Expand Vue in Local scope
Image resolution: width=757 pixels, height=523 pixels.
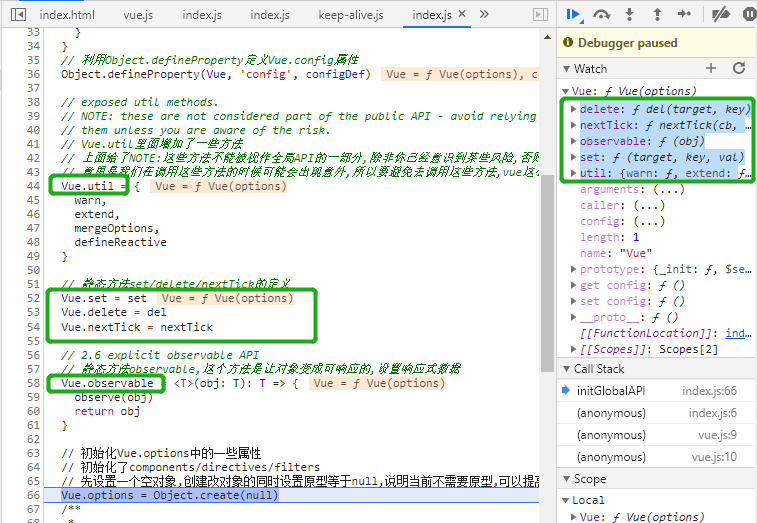pyautogui.click(x=574, y=517)
